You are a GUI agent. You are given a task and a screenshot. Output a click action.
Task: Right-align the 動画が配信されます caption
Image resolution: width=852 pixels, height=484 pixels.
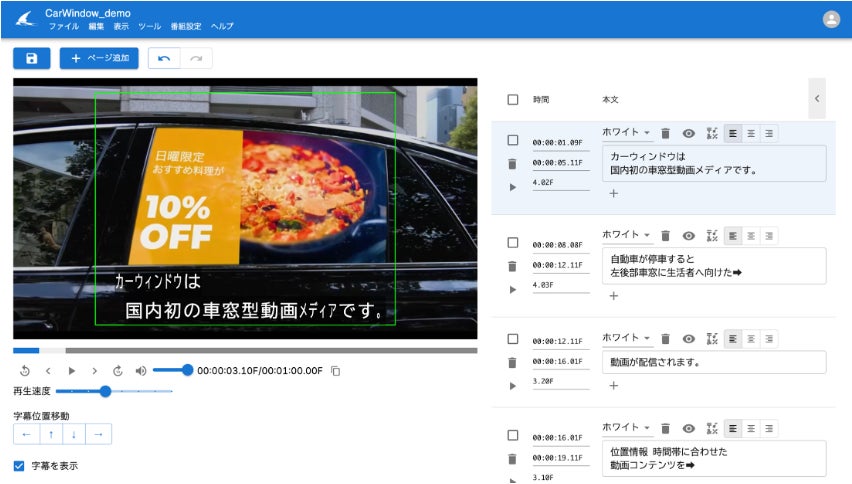769,339
